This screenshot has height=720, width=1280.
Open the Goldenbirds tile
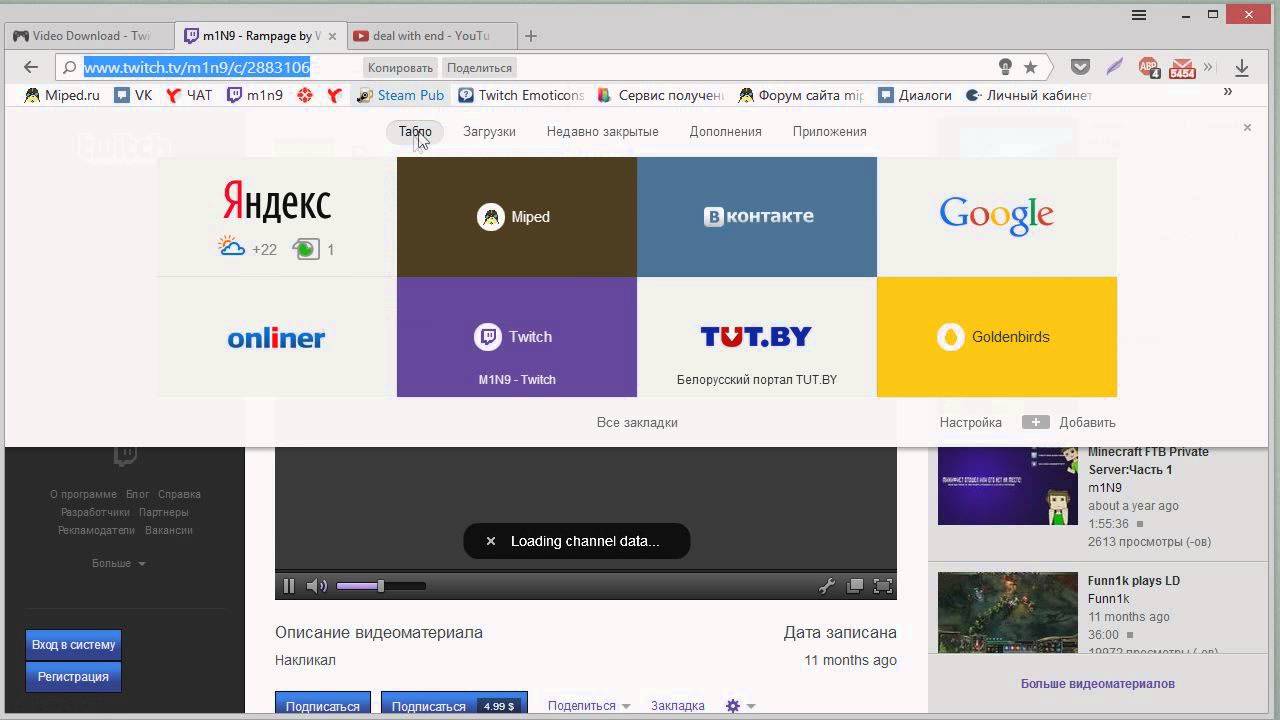997,337
